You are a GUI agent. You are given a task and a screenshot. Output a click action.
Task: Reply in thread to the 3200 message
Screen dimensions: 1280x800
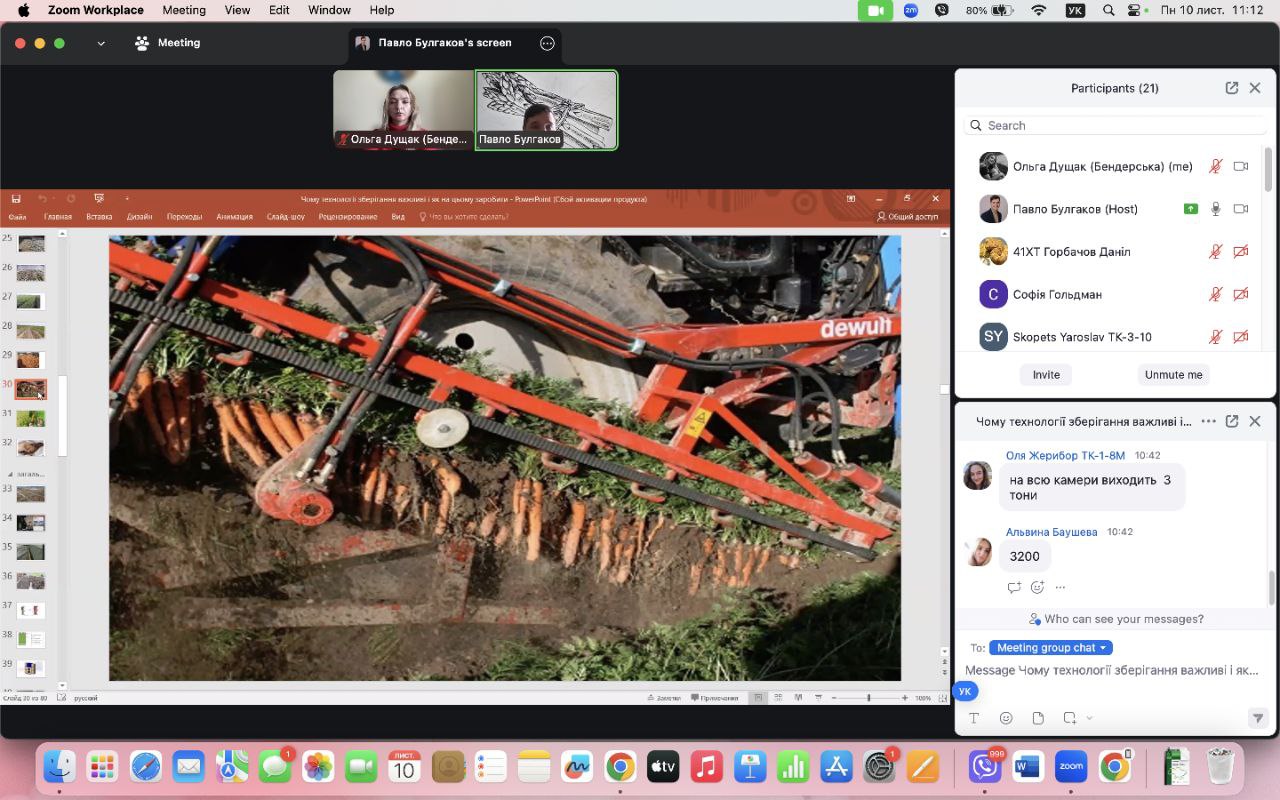click(1014, 587)
